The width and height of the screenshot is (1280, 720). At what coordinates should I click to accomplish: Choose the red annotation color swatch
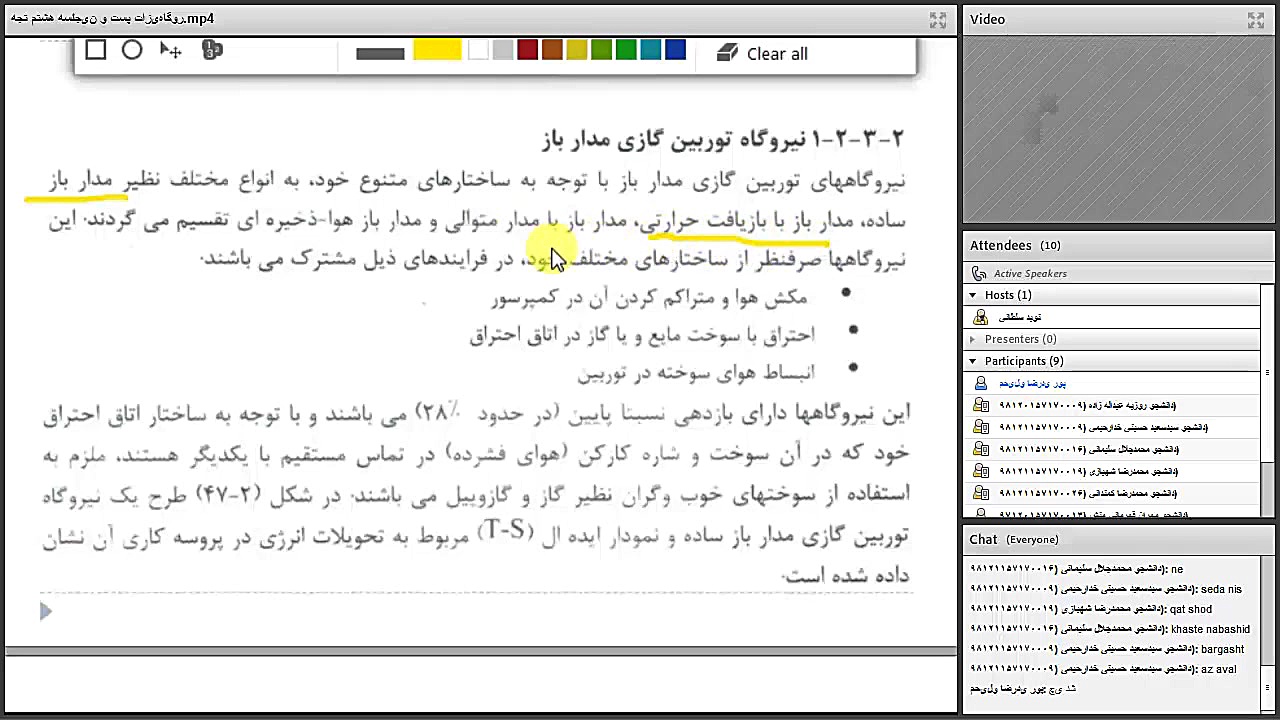tap(527, 50)
